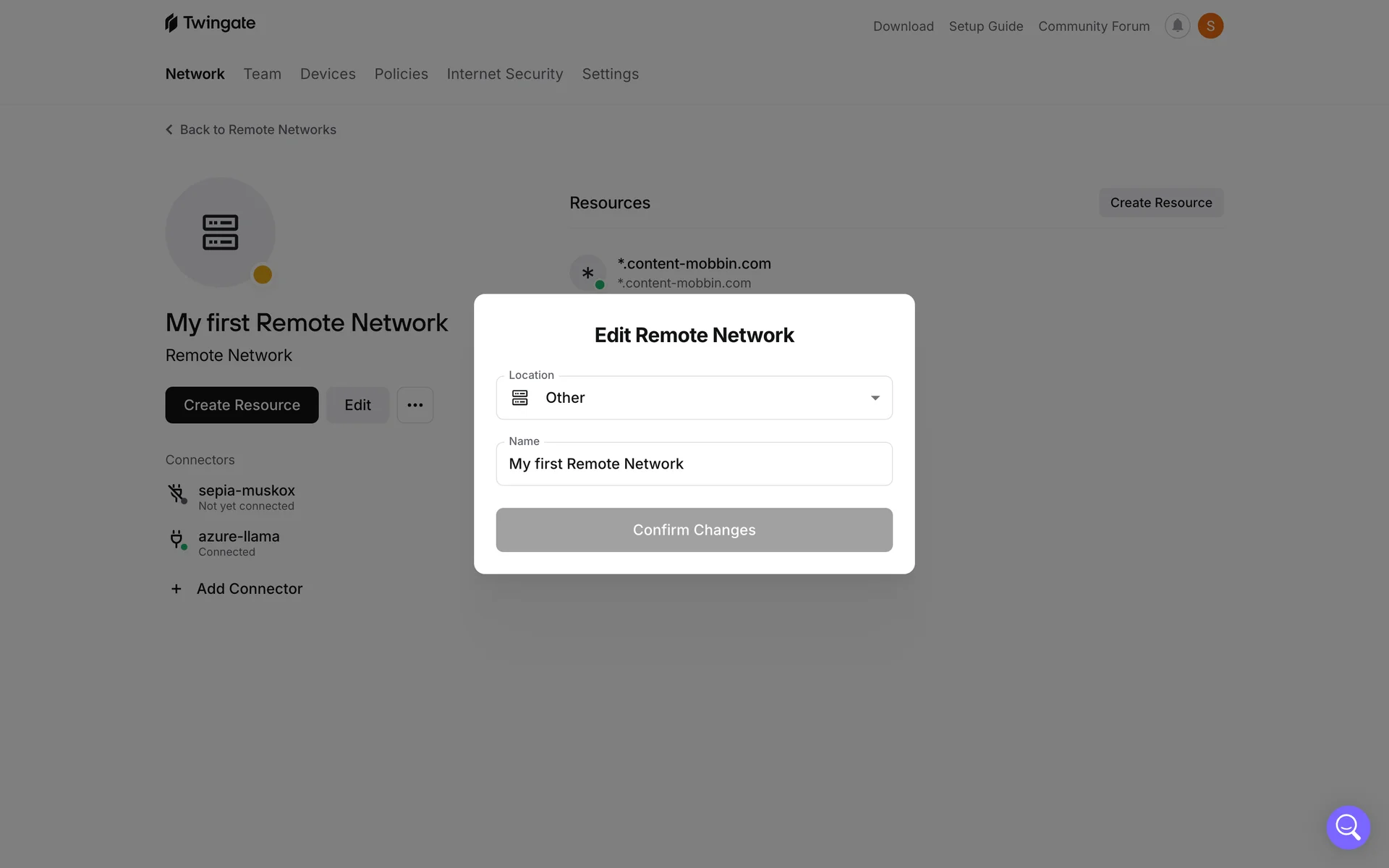Open the three-dots more options button

[x=415, y=405]
